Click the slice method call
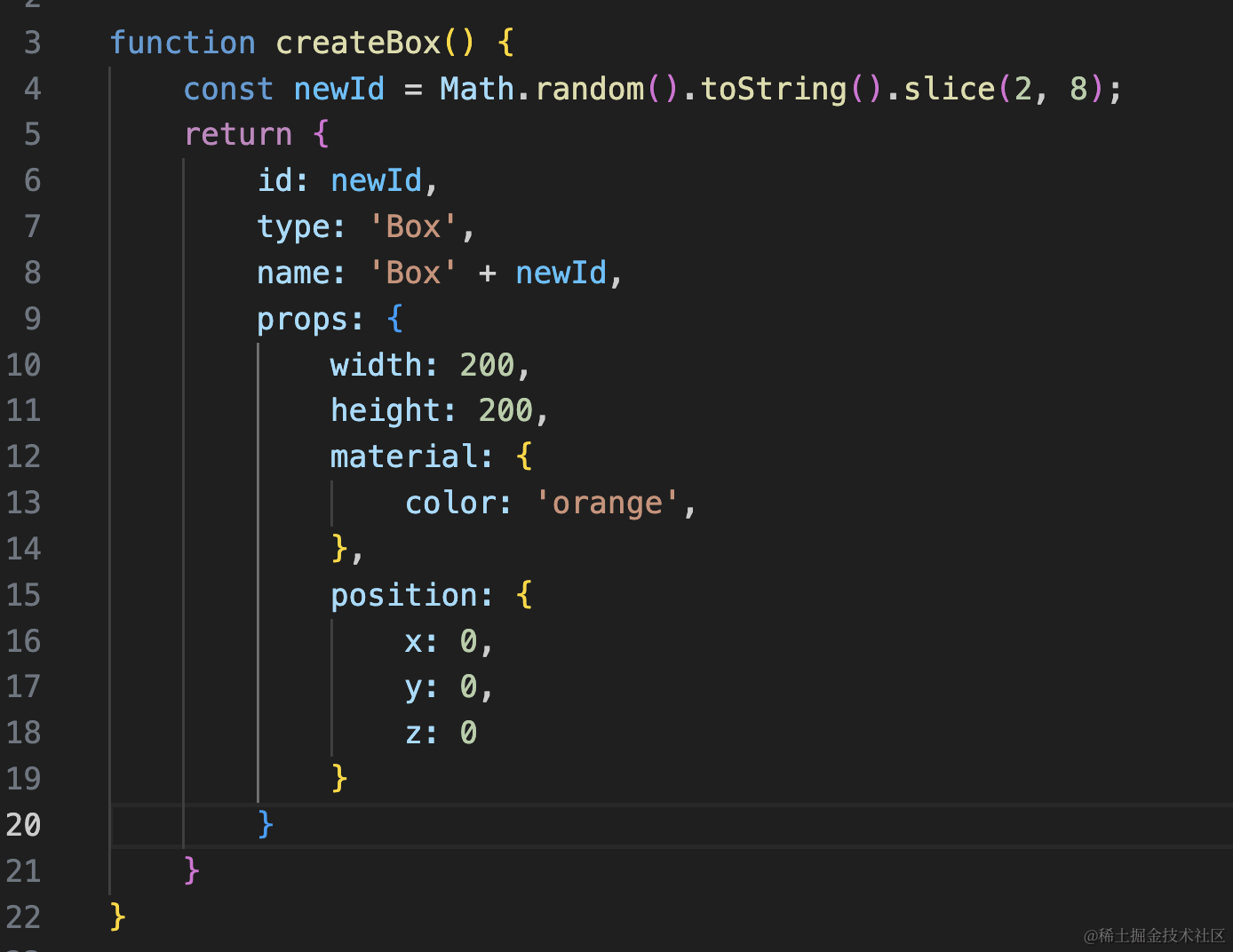 (x=949, y=89)
